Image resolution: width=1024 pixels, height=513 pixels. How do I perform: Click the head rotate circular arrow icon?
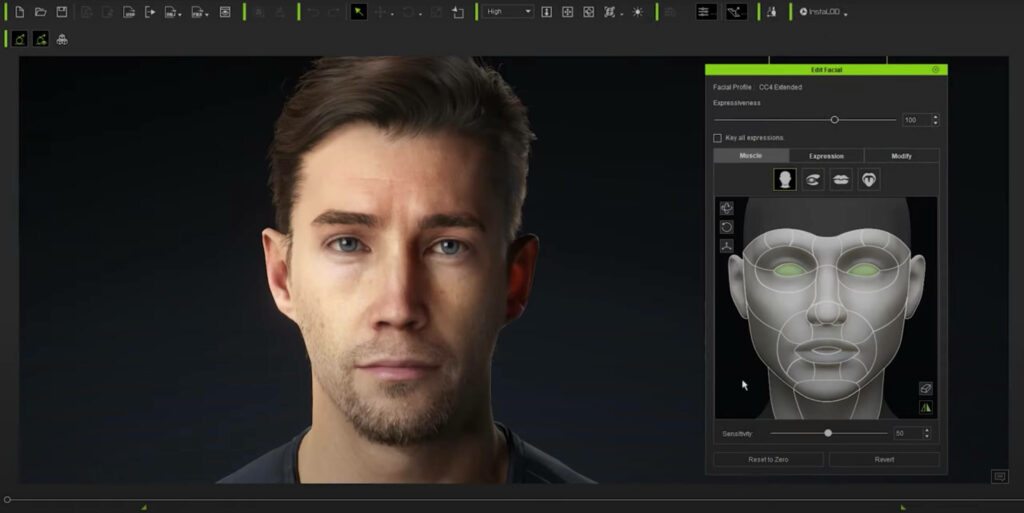[x=726, y=227]
